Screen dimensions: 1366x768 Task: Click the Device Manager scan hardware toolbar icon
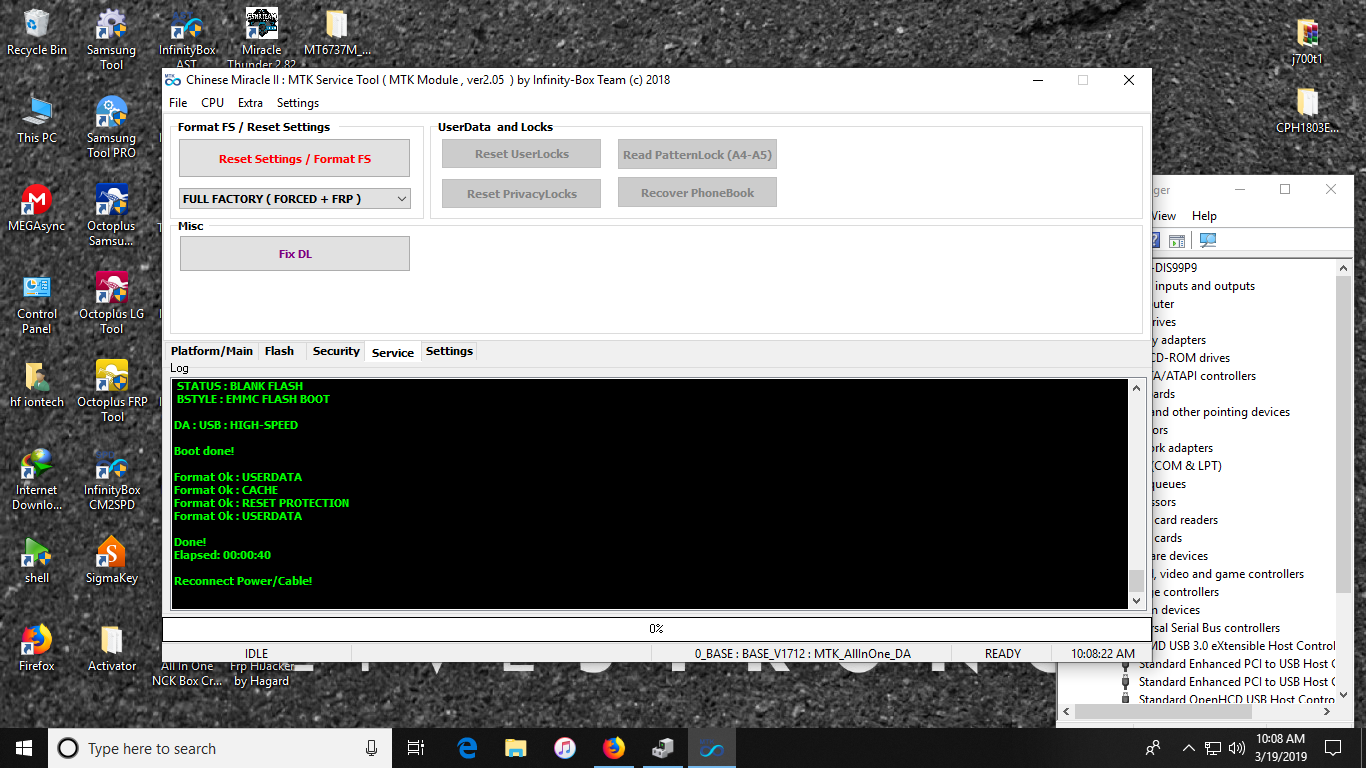[1208, 240]
